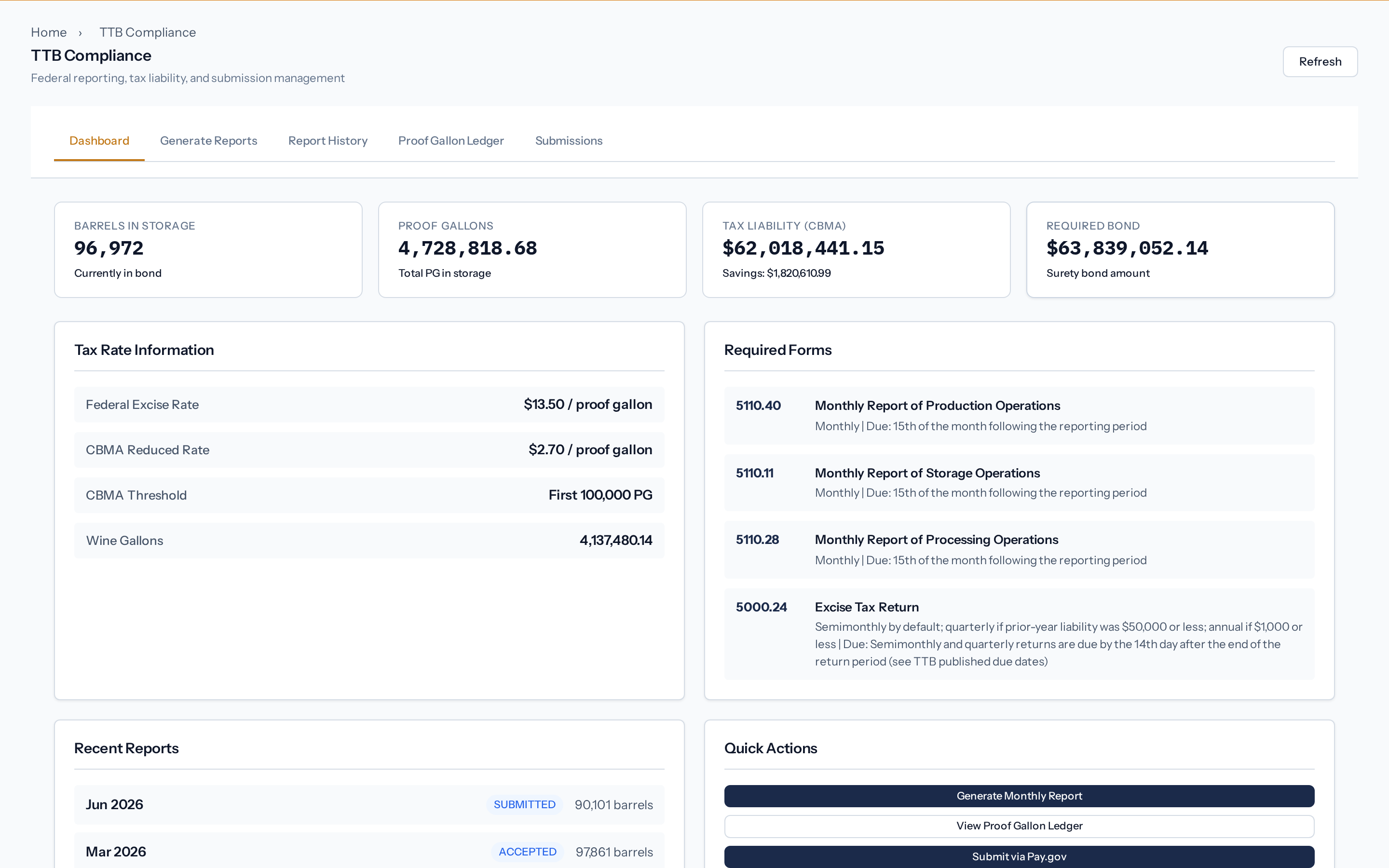The height and width of the screenshot is (868, 1389).
Task: Click form number 5110.40
Action: (x=758, y=406)
